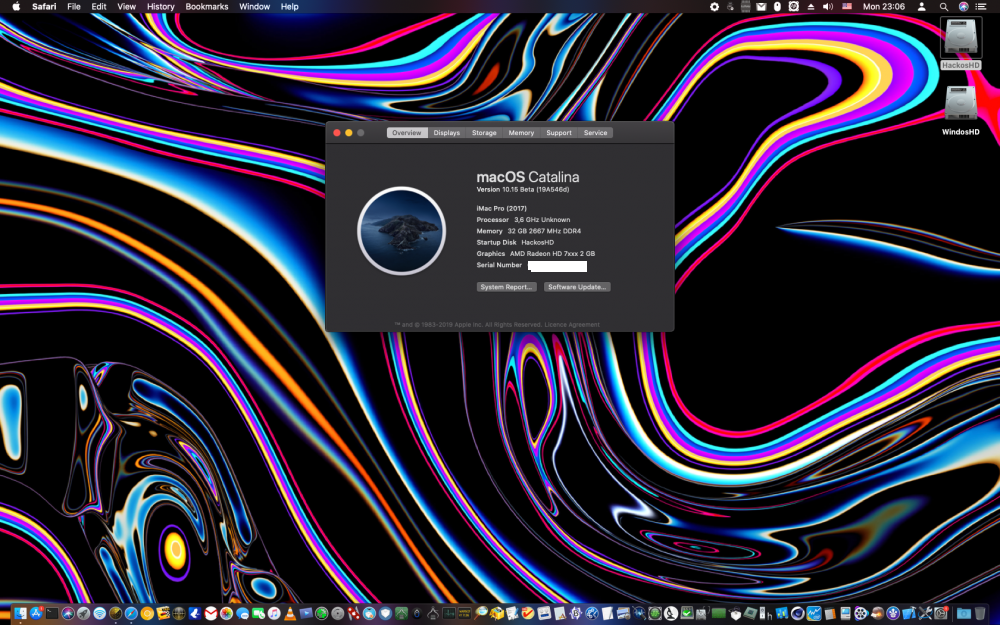Click the eject icon in menu bar

[x=811, y=6]
